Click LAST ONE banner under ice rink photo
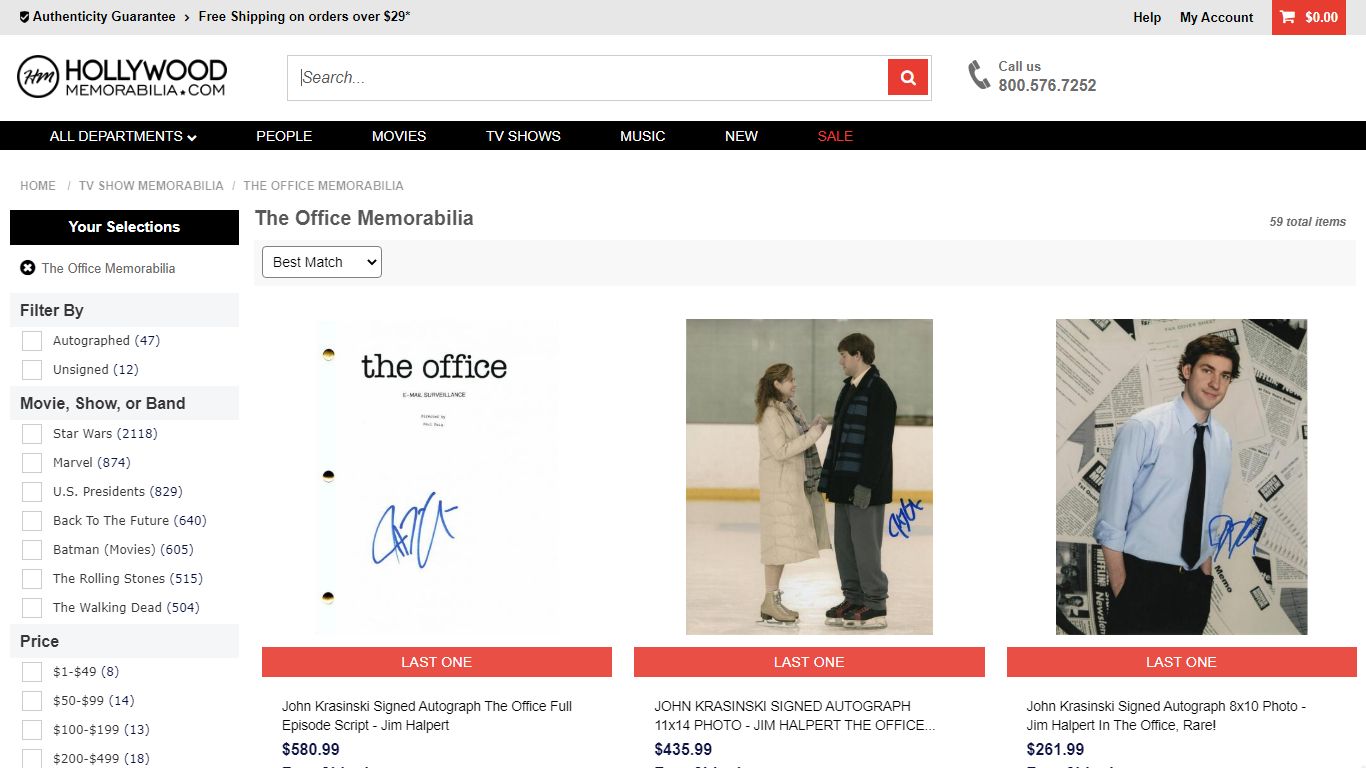Image resolution: width=1366 pixels, height=768 pixels. [809, 662]
